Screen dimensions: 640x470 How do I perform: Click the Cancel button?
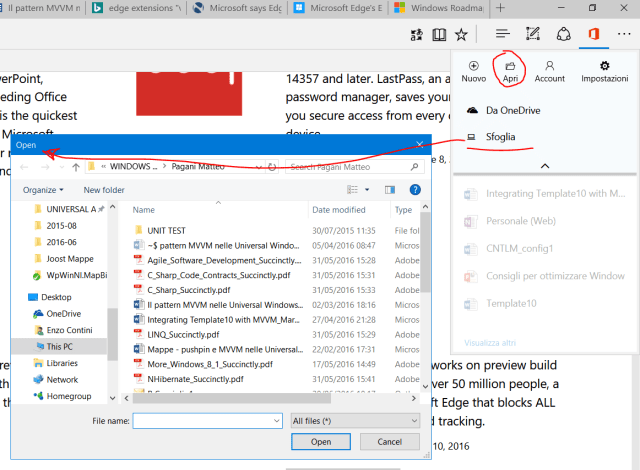tap(389, 442)
